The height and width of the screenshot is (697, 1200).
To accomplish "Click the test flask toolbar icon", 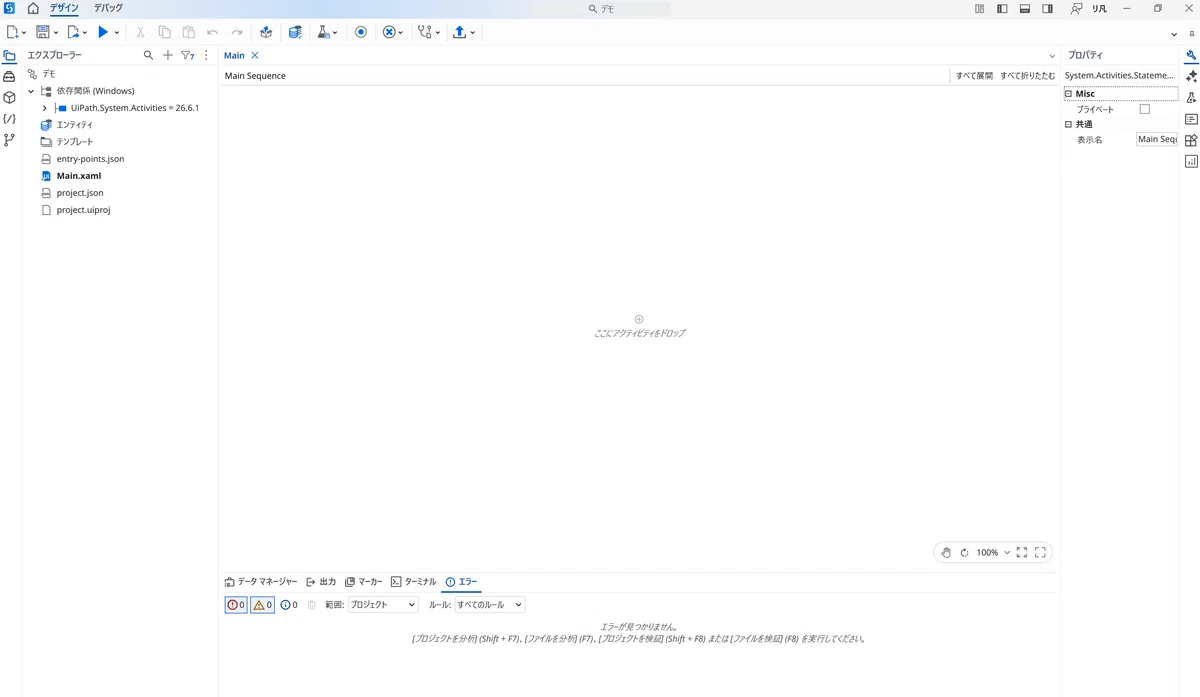I will (324, 32).
